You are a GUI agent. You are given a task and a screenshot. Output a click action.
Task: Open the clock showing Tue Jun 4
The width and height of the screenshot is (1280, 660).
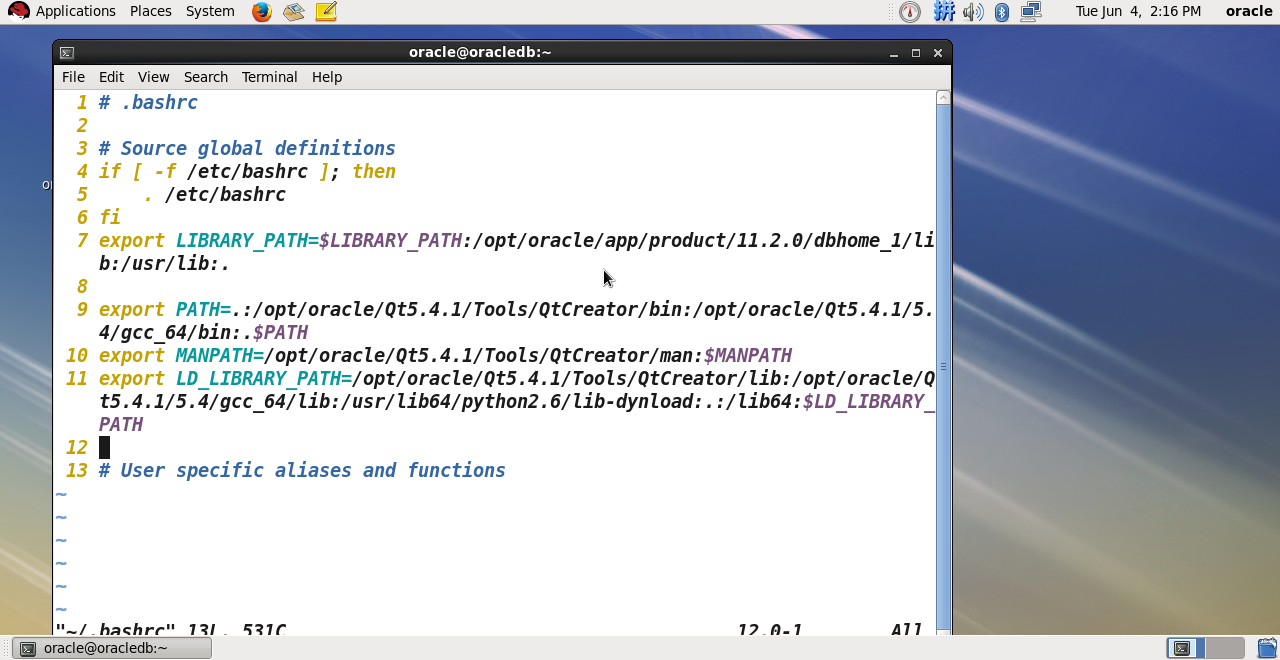[1138, 11]
